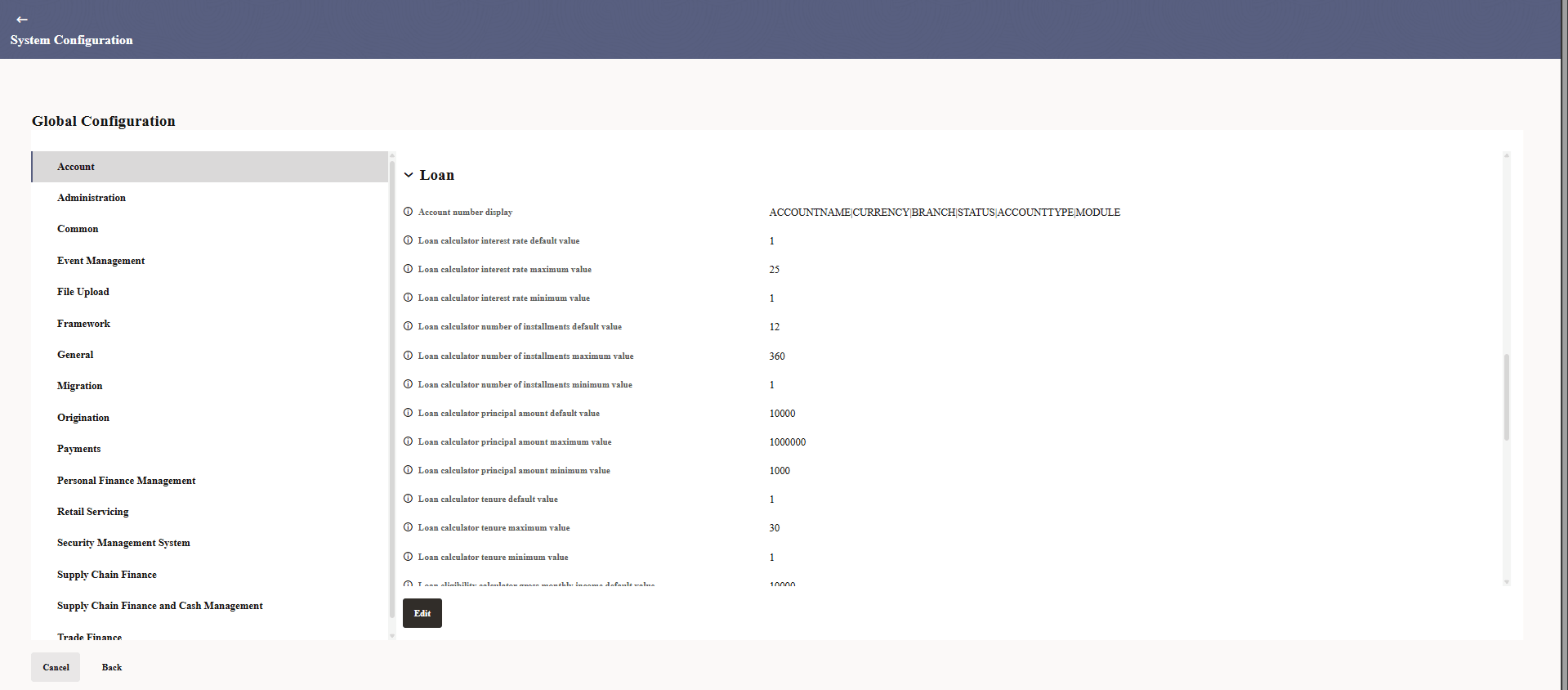Click info icon for principal amount minimum value
This screenshot has width=1568, height=690.
[408, 470]
